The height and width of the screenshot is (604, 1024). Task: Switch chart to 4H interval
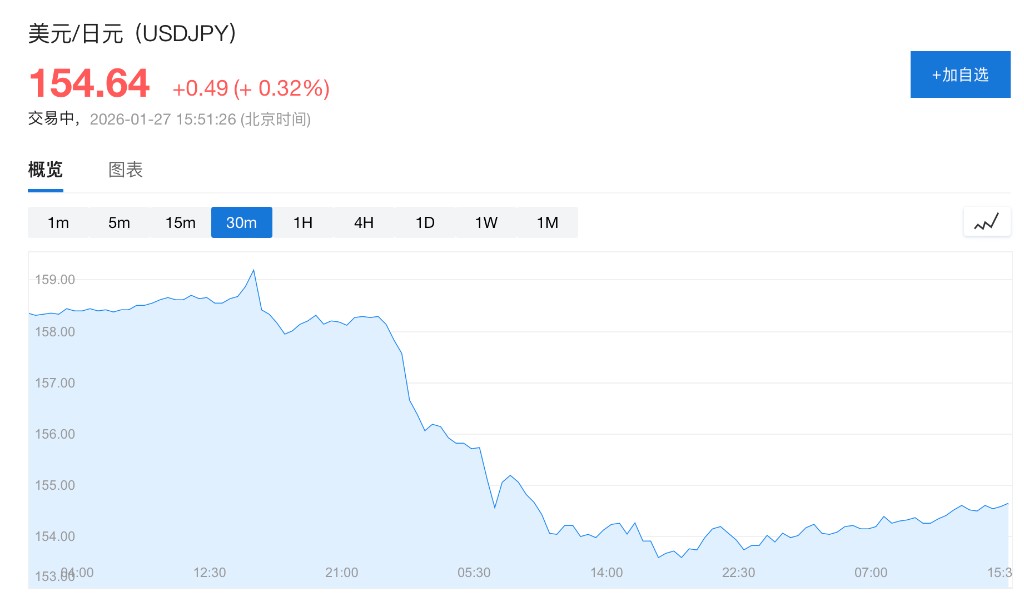(364, 222)
